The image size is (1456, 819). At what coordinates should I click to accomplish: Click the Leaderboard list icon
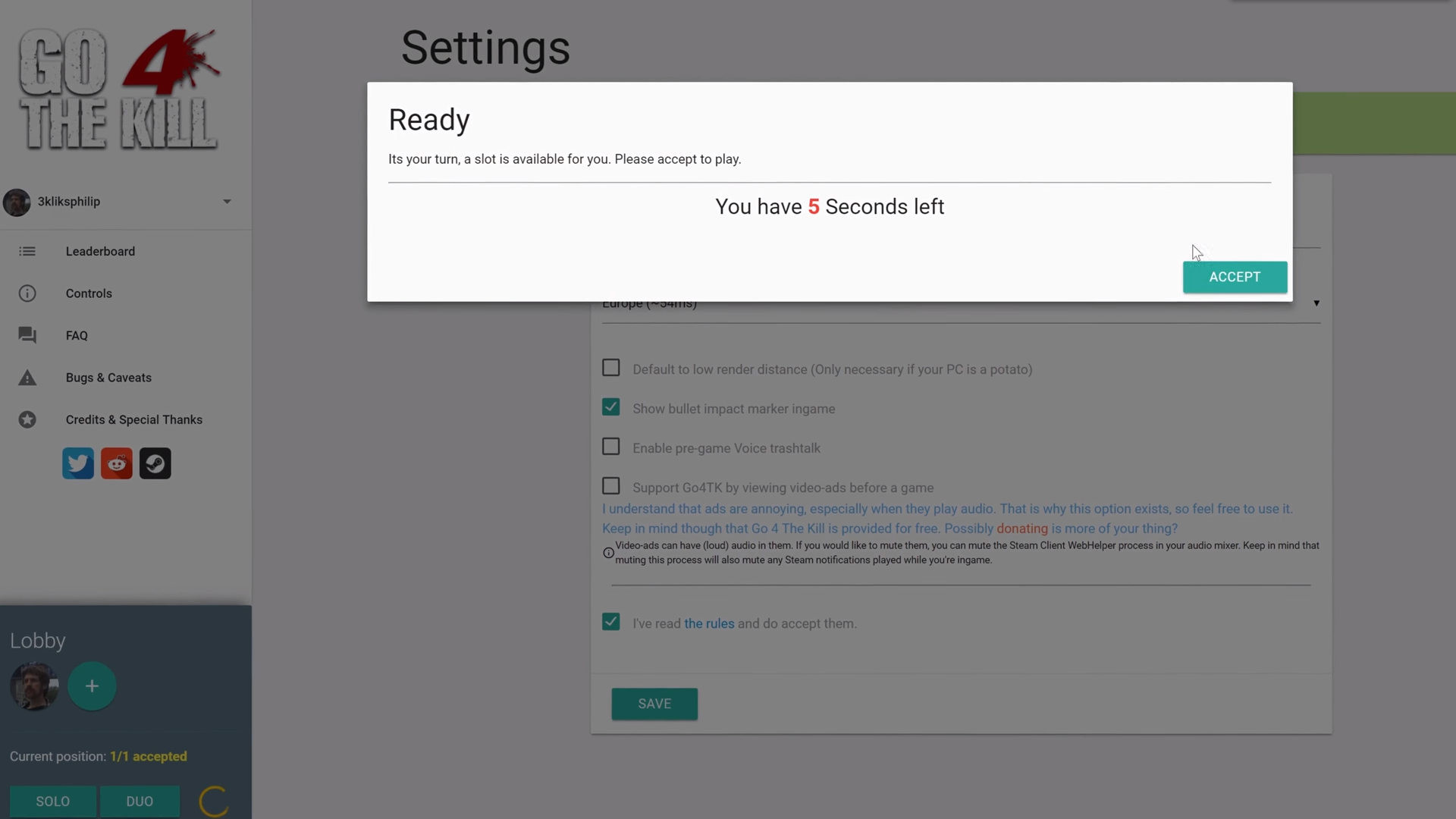pyautogui.click(x=27, y=251)
